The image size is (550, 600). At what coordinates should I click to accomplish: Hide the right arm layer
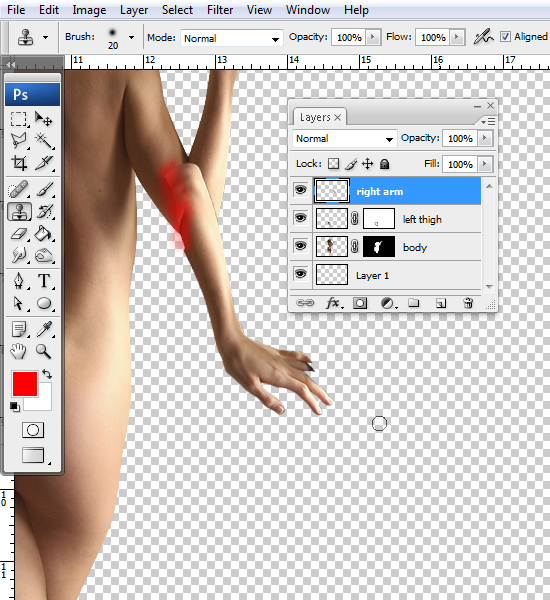pyautogui.click(x=301, y=190)
